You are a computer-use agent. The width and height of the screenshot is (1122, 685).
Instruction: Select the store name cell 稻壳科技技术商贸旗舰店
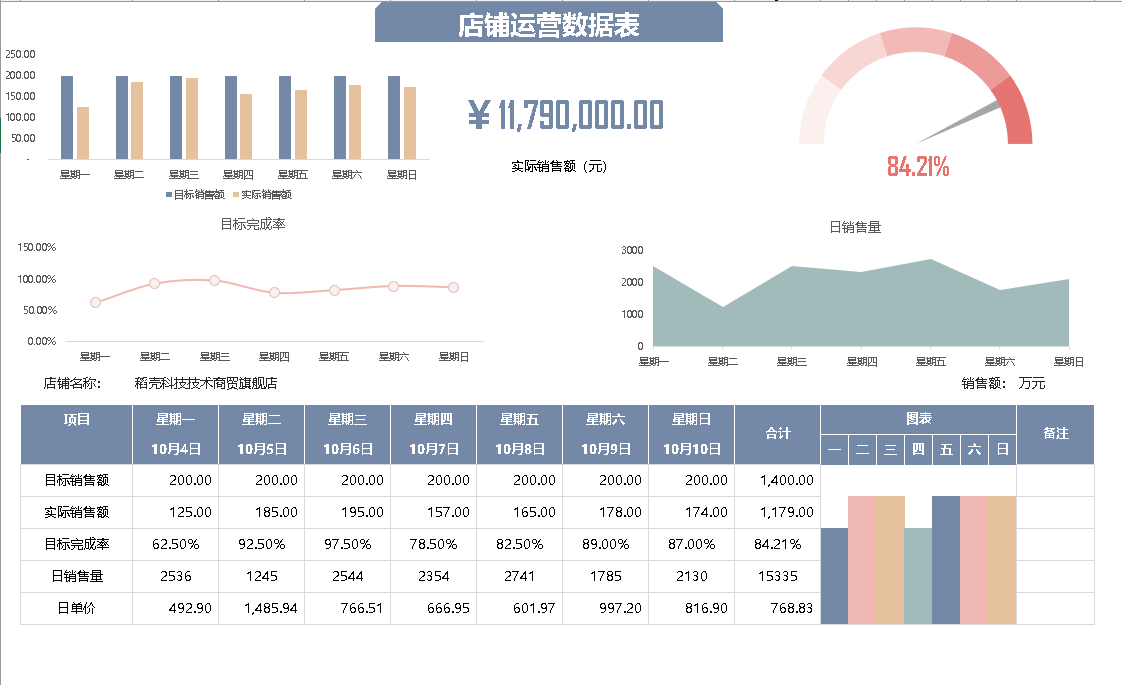coord(205,383)
